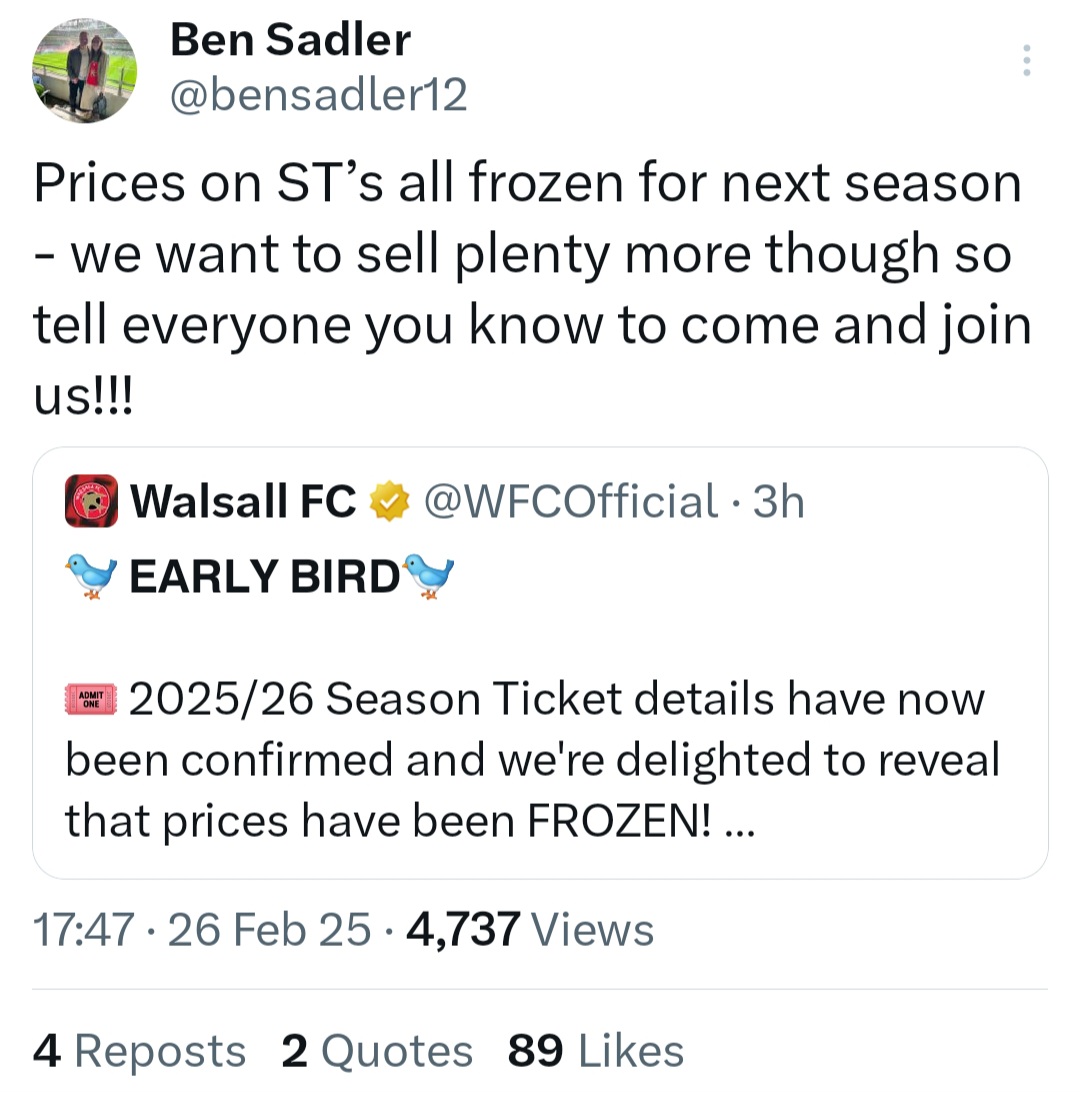Click the blue bird emoji after EARLY BIRD
The height and width of the screenshot is (1095, 1080).
point(429,576)
